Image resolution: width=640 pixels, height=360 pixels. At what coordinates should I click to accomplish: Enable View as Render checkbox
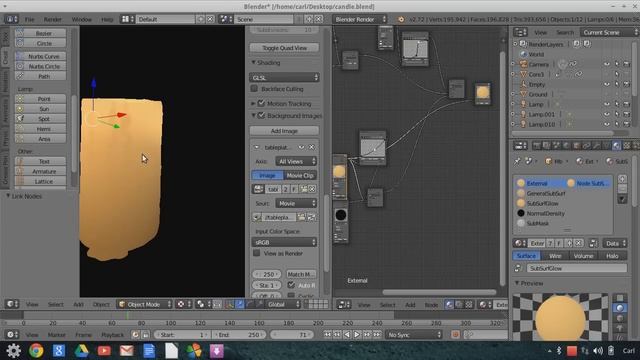tap(257, 253)
